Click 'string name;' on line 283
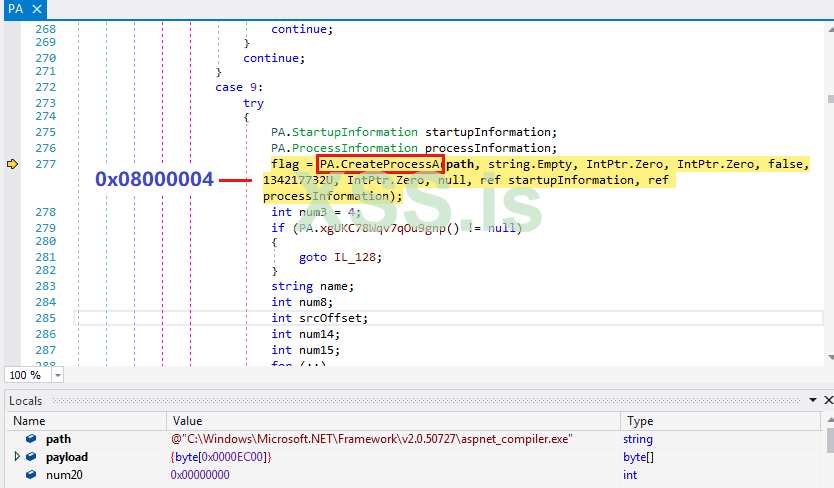The image size is (834, 488). (312, 286)
